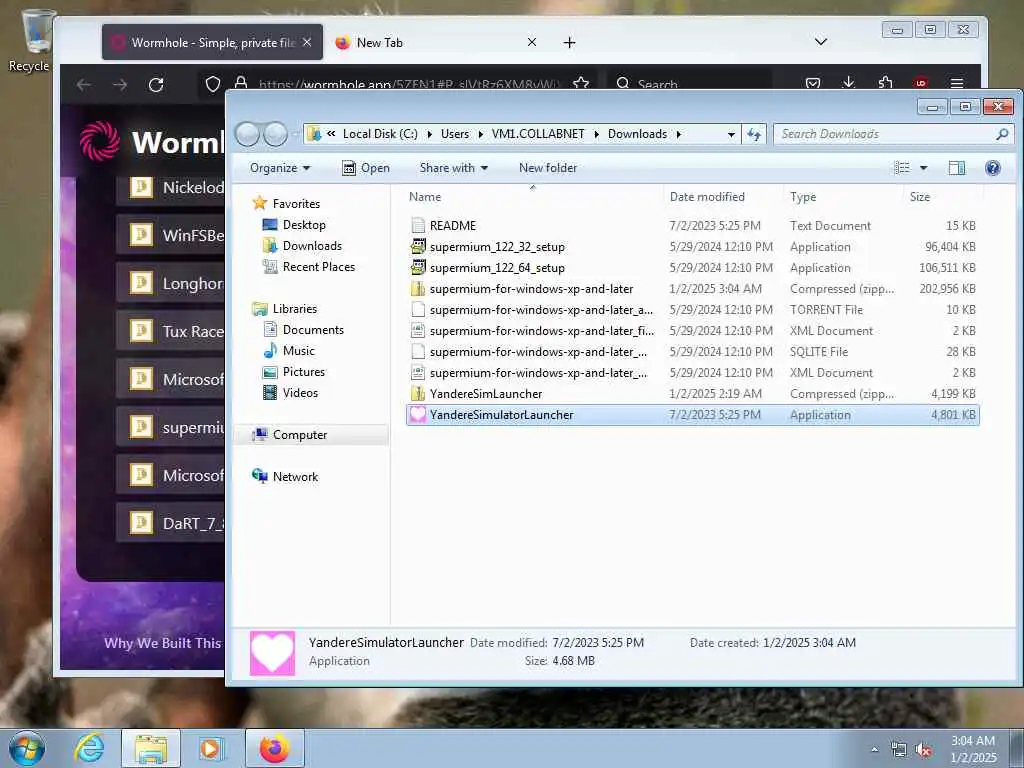Click the New folder button

[548, 168]
